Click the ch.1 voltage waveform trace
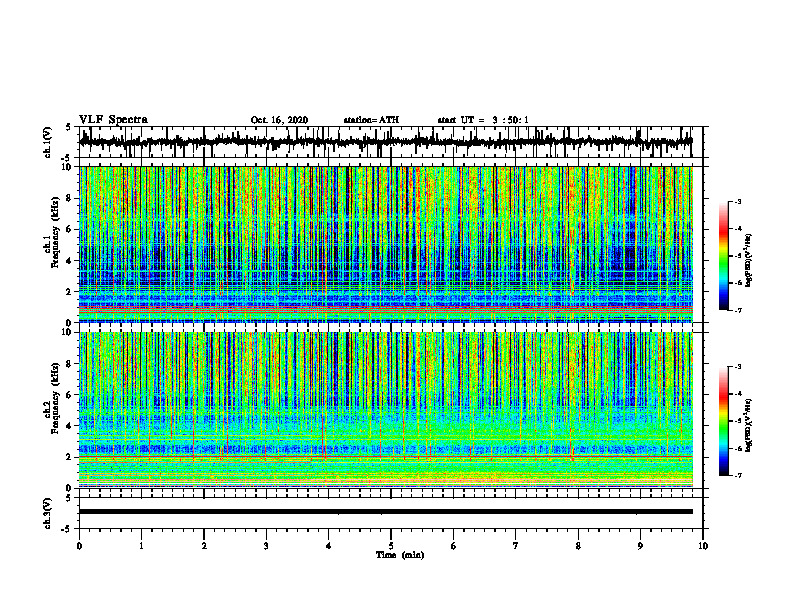792x612 pixels. coord(386,142)
